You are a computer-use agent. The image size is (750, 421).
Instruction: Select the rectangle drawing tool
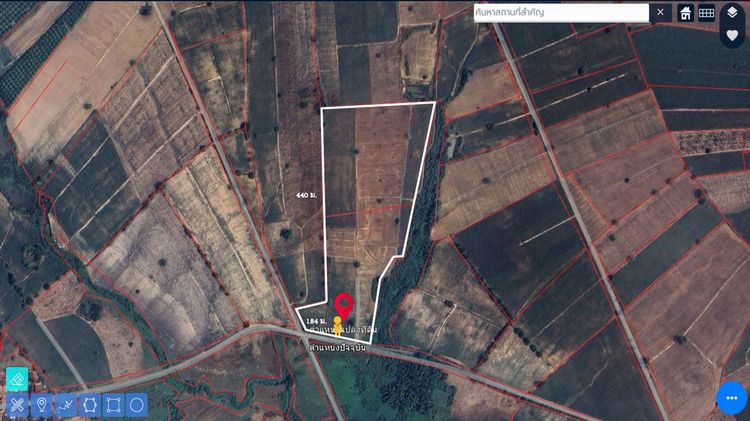113,405
